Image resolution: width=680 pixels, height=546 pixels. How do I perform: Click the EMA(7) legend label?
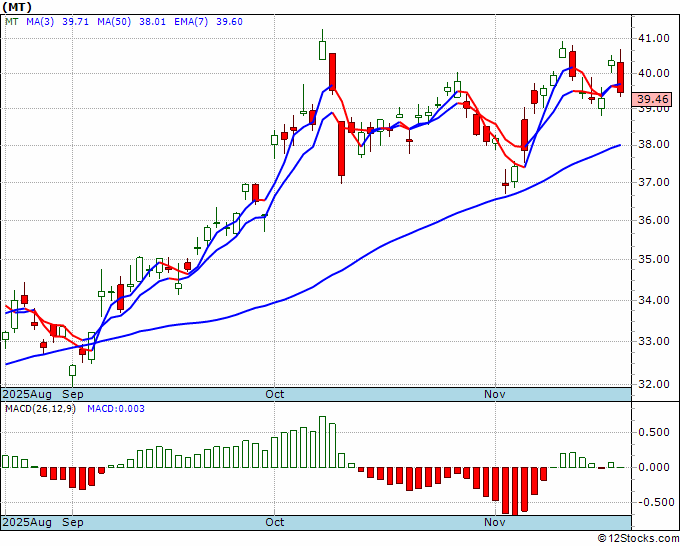pos(191,22)
